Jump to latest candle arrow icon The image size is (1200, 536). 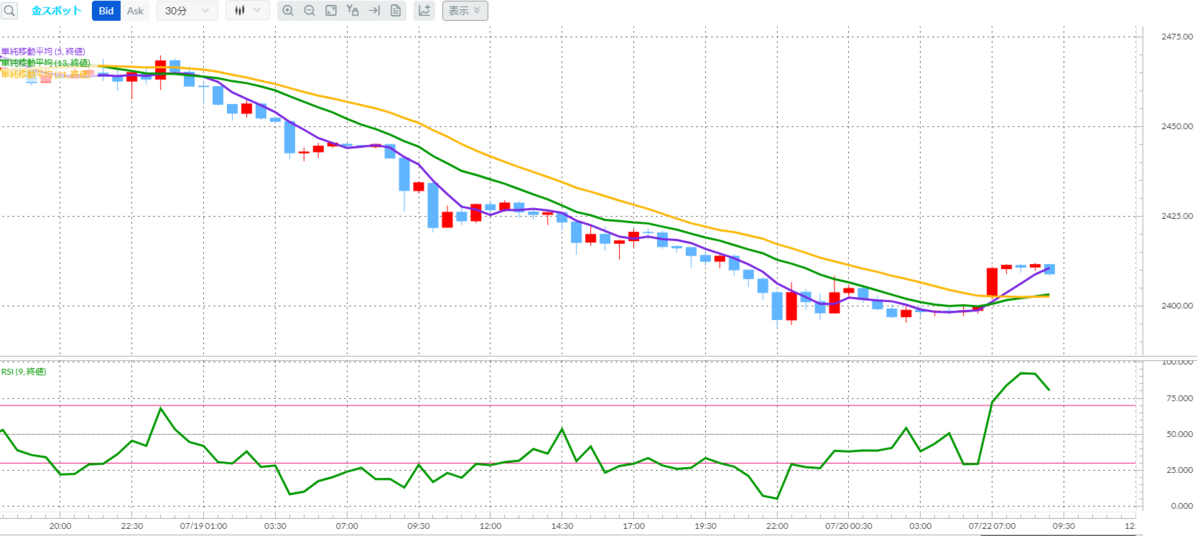point(374,11)
